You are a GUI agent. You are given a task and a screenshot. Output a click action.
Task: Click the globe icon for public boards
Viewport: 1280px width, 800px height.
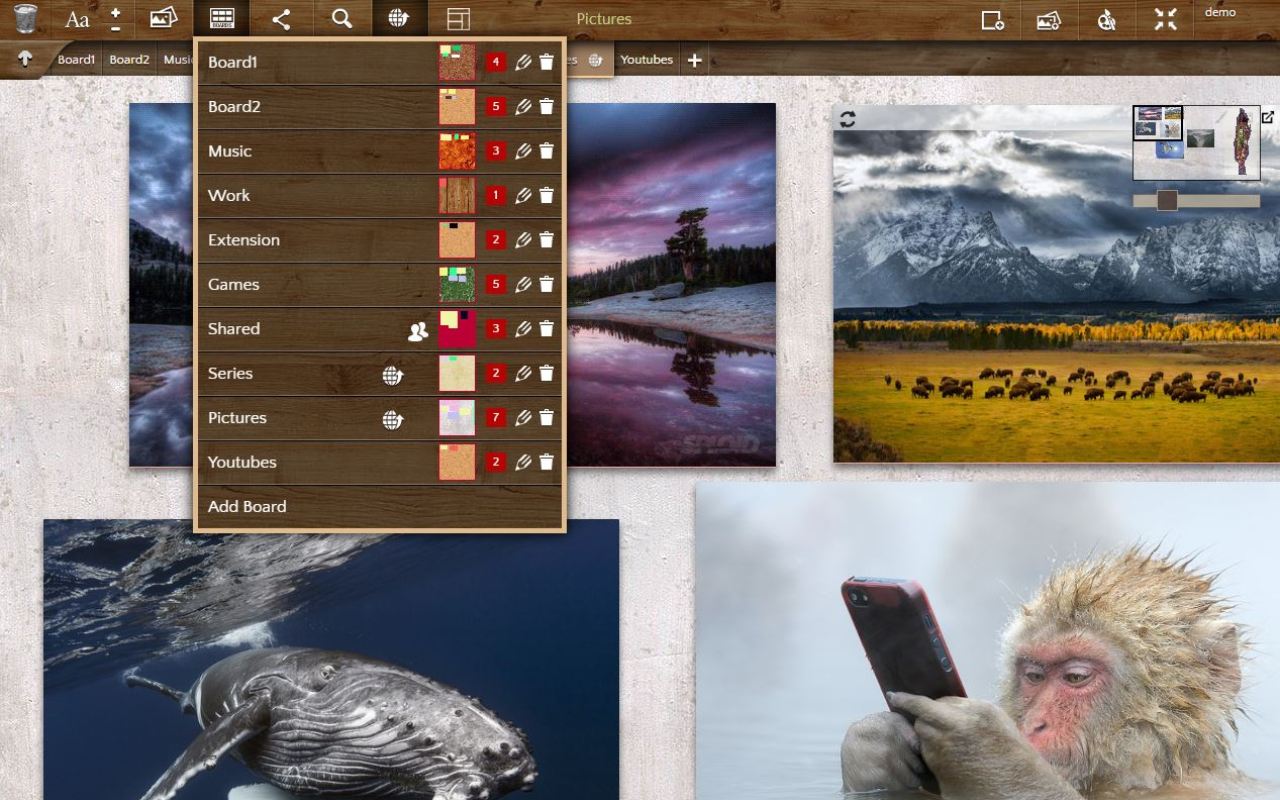coord(399,18)
